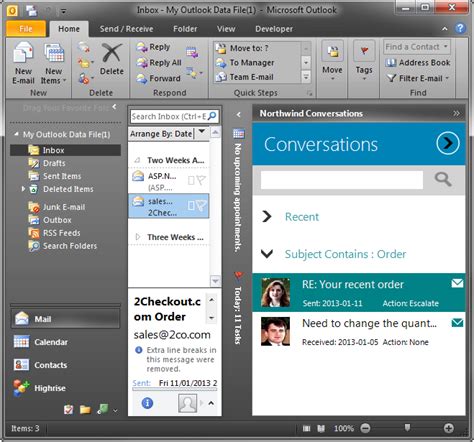This screenshot has width=474, height=442.
Task: Open the Filter E-mail dropdown
Action: 418,78
